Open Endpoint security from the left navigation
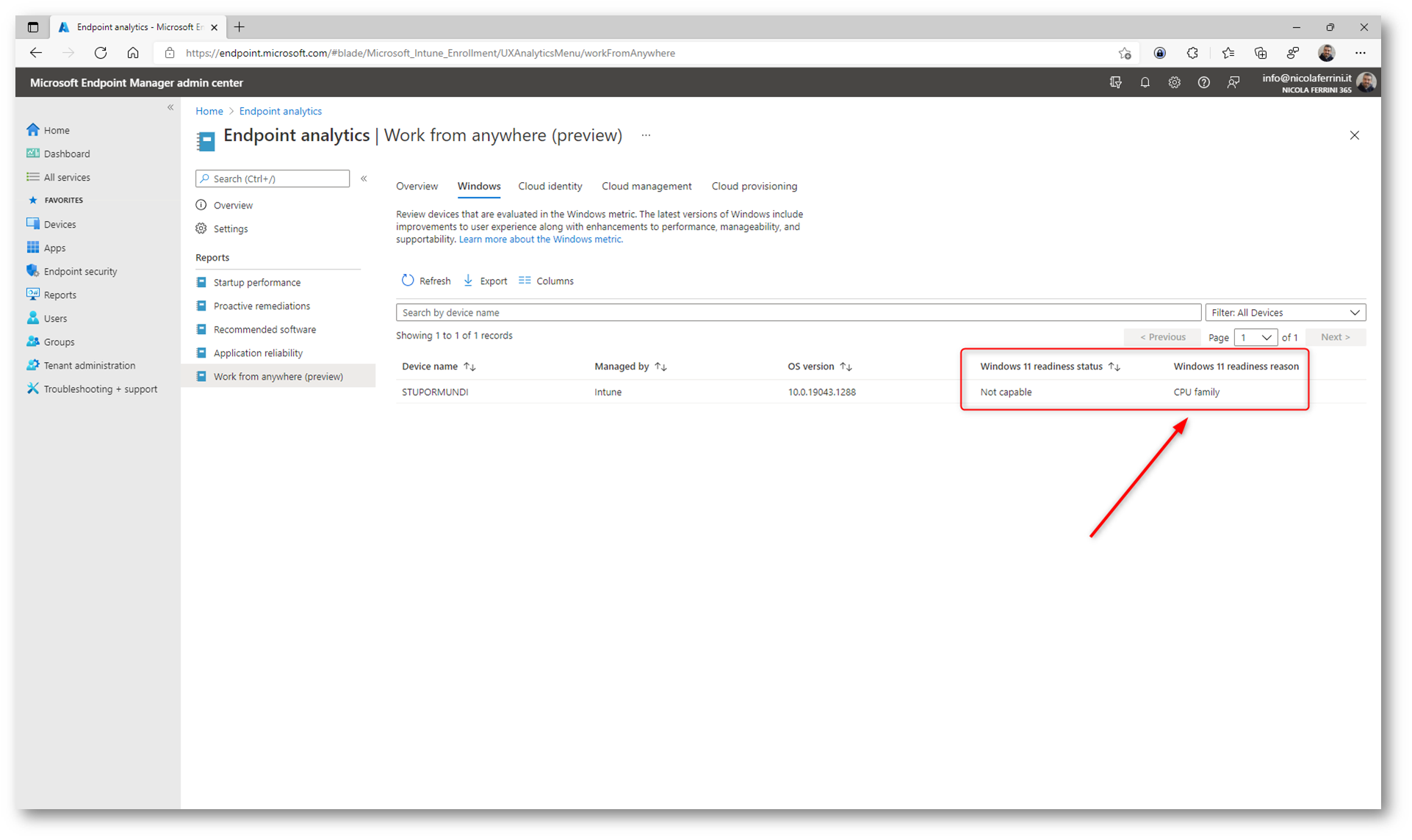Screen dimensions: 1412x840 coord(80,271)
